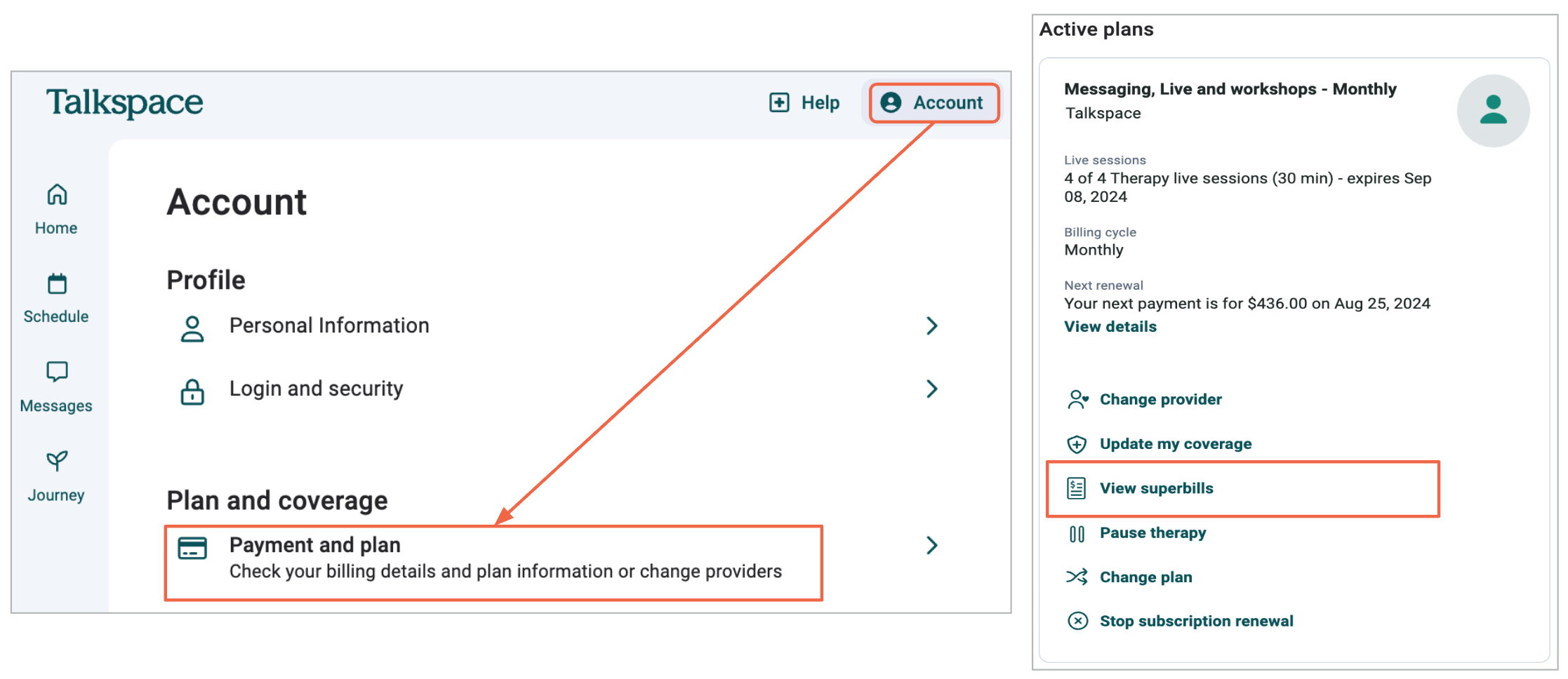Click the 'Check your billing details' description
Image resolution: width=1568 pixels, height=679 pixels.
tap(505, 572)
